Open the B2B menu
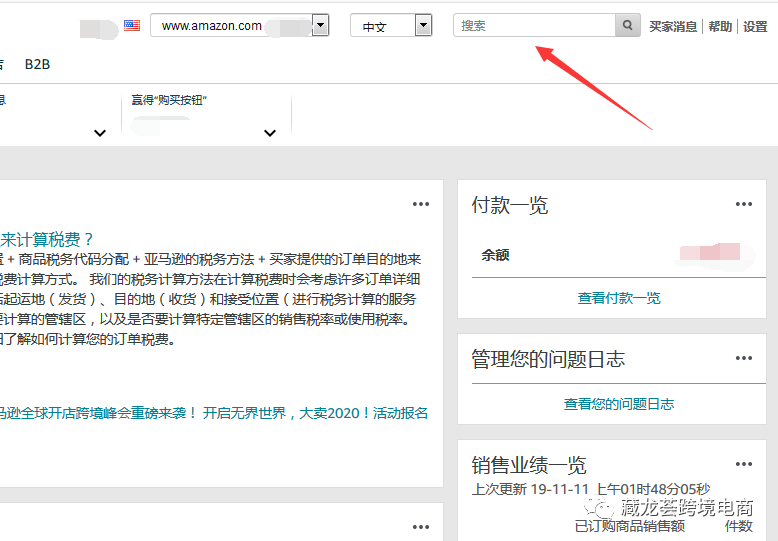 (x=37, y=65)
